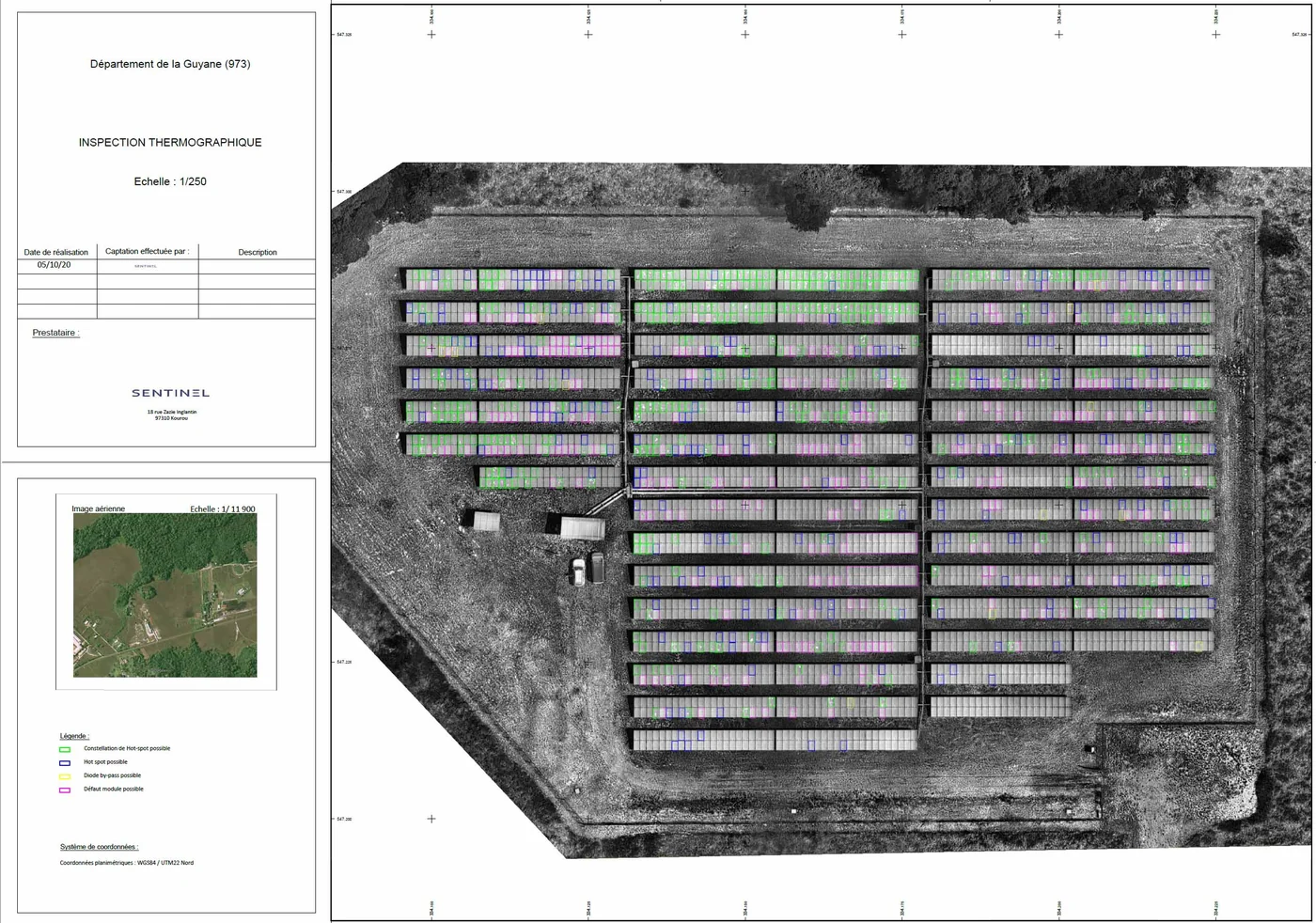Select the "Coordonnées planimétriques : WGS84 / UTM22 Nord" line

(127, 863)
